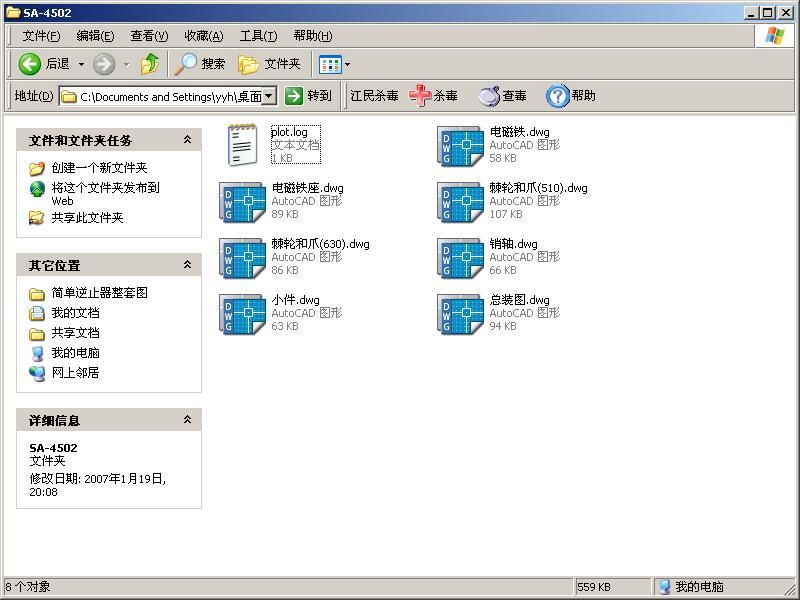Click the 共享文档 folder icon
This screenshot has height=600, width=800.
pos(37,334)
